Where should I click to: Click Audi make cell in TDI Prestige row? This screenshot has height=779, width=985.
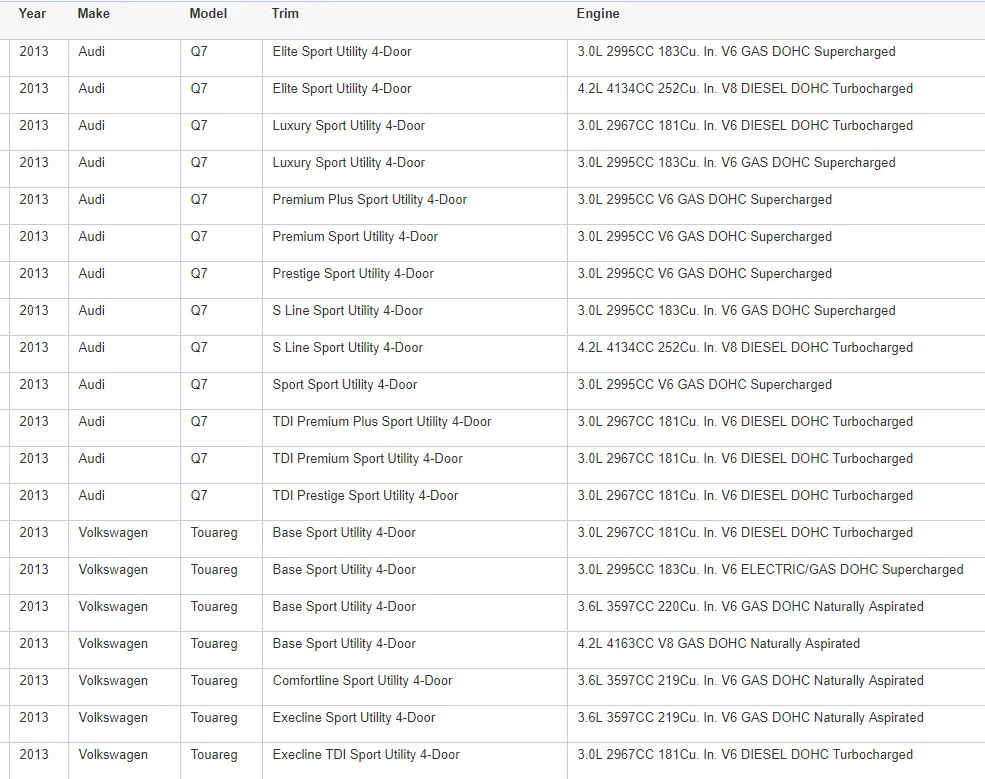pyautogui.click(x=124, y=502)
